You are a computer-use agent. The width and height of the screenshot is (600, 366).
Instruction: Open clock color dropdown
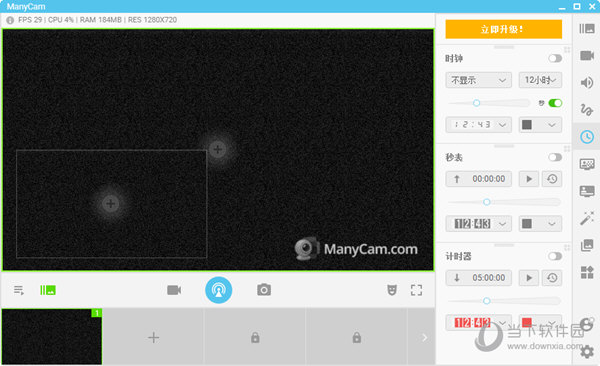coord(540,125)
